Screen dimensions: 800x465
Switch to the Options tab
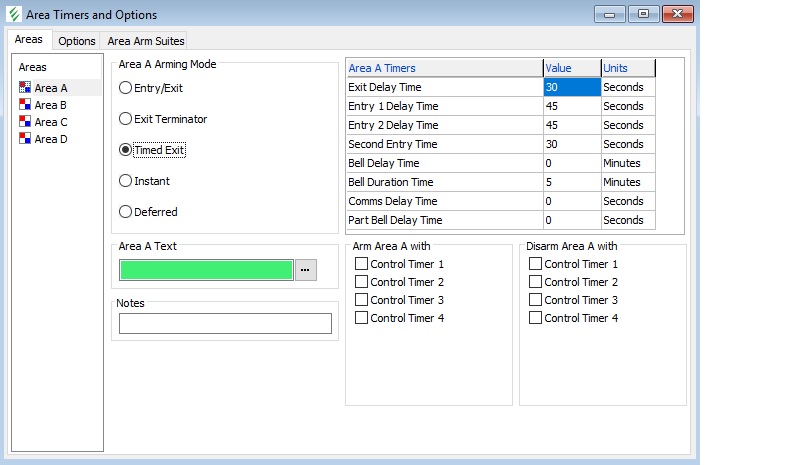[x=76, y=41]
